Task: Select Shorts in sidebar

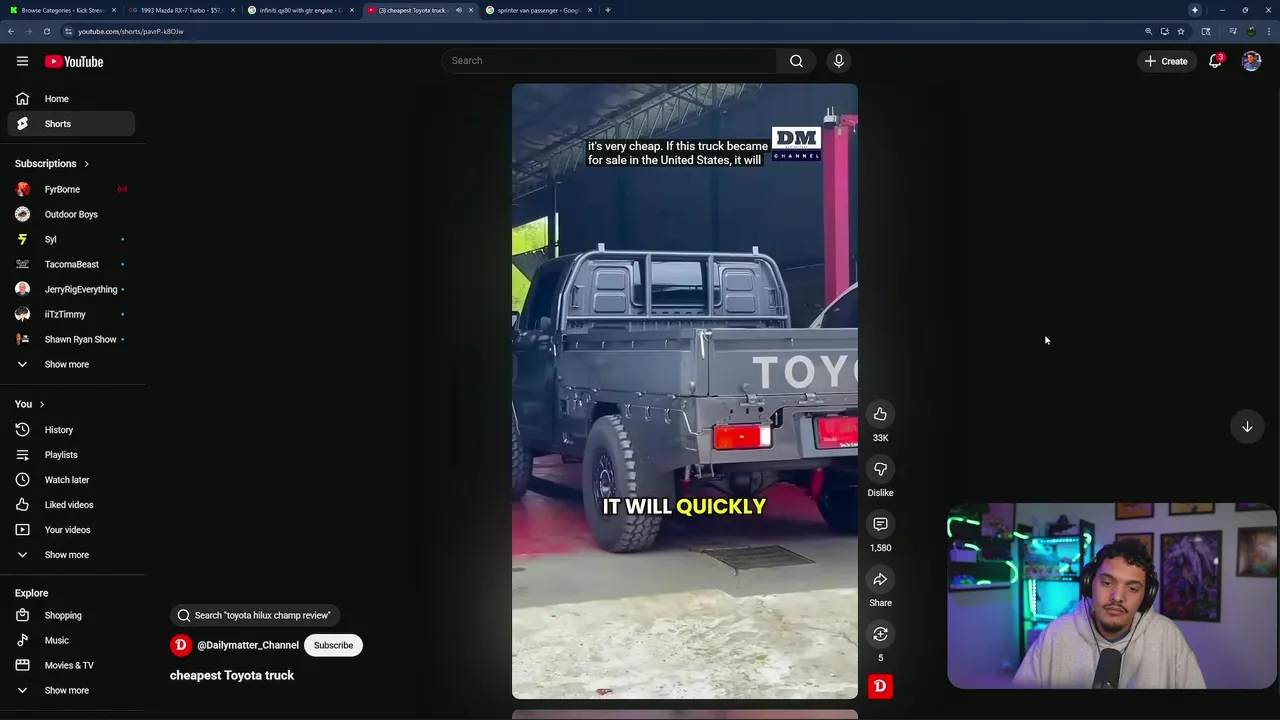Action: tap(71, 124)
